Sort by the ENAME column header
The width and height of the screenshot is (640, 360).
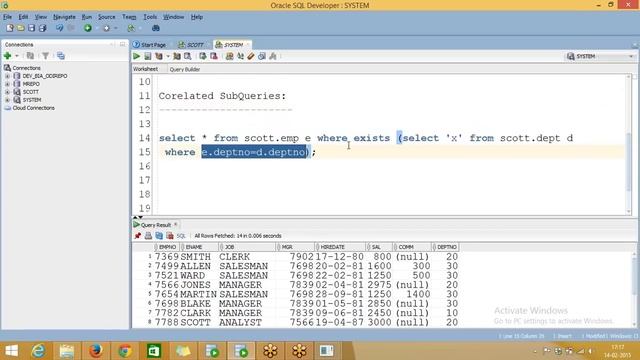click(199, 247)
